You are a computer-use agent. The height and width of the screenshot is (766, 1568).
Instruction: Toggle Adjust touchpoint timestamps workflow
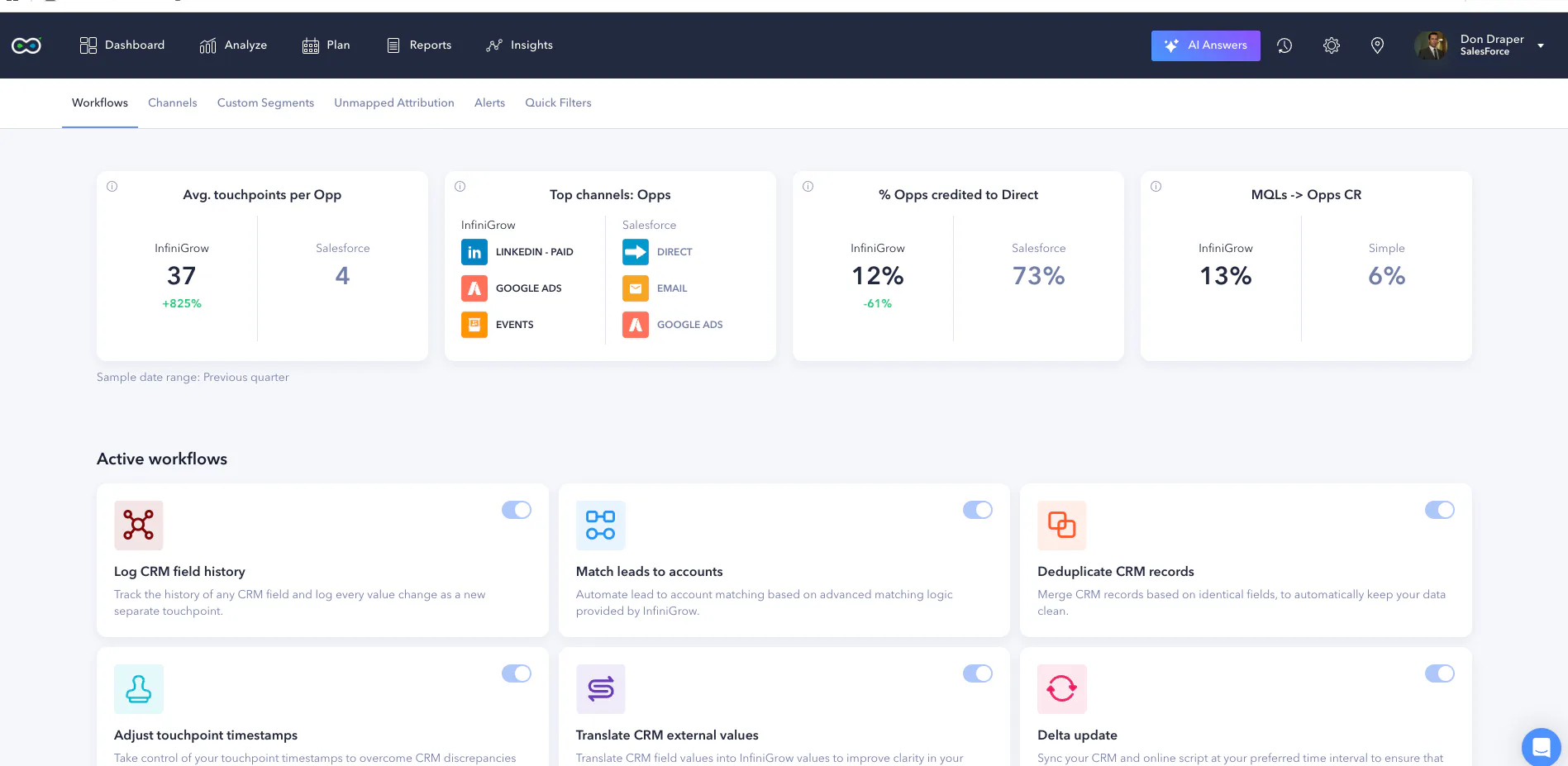517,673
